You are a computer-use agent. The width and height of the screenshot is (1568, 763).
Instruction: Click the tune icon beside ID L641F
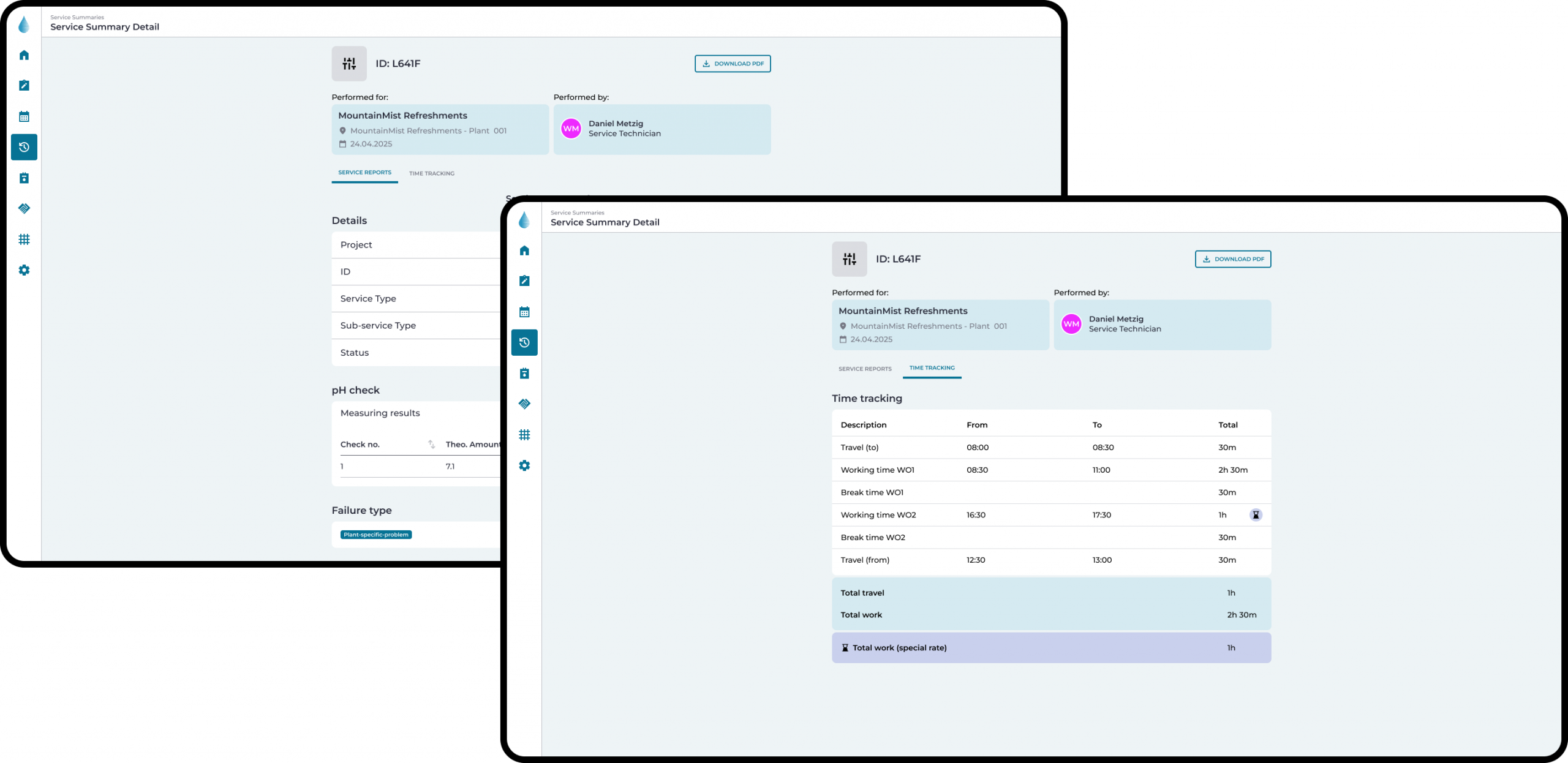pyautogui.click(x=849, y=258)
